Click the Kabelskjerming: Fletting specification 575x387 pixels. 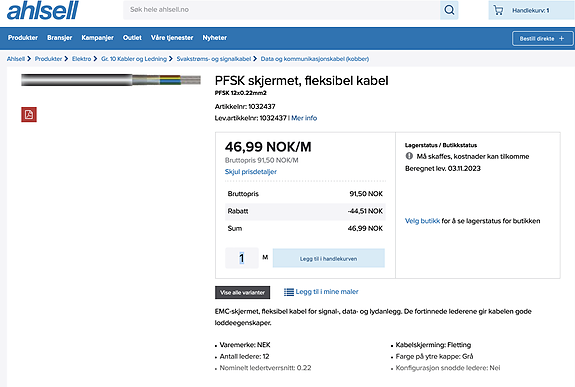433,345
